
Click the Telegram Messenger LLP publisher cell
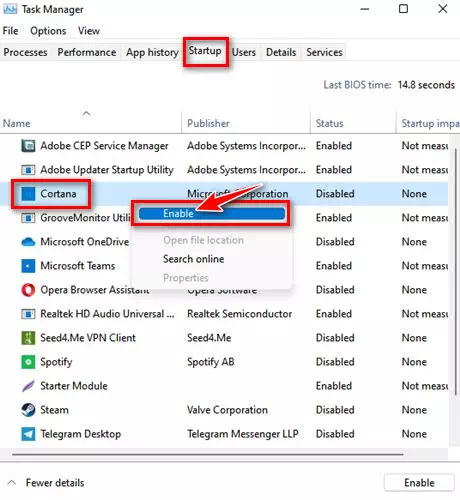pyautogui.click(x=242, y=434)
